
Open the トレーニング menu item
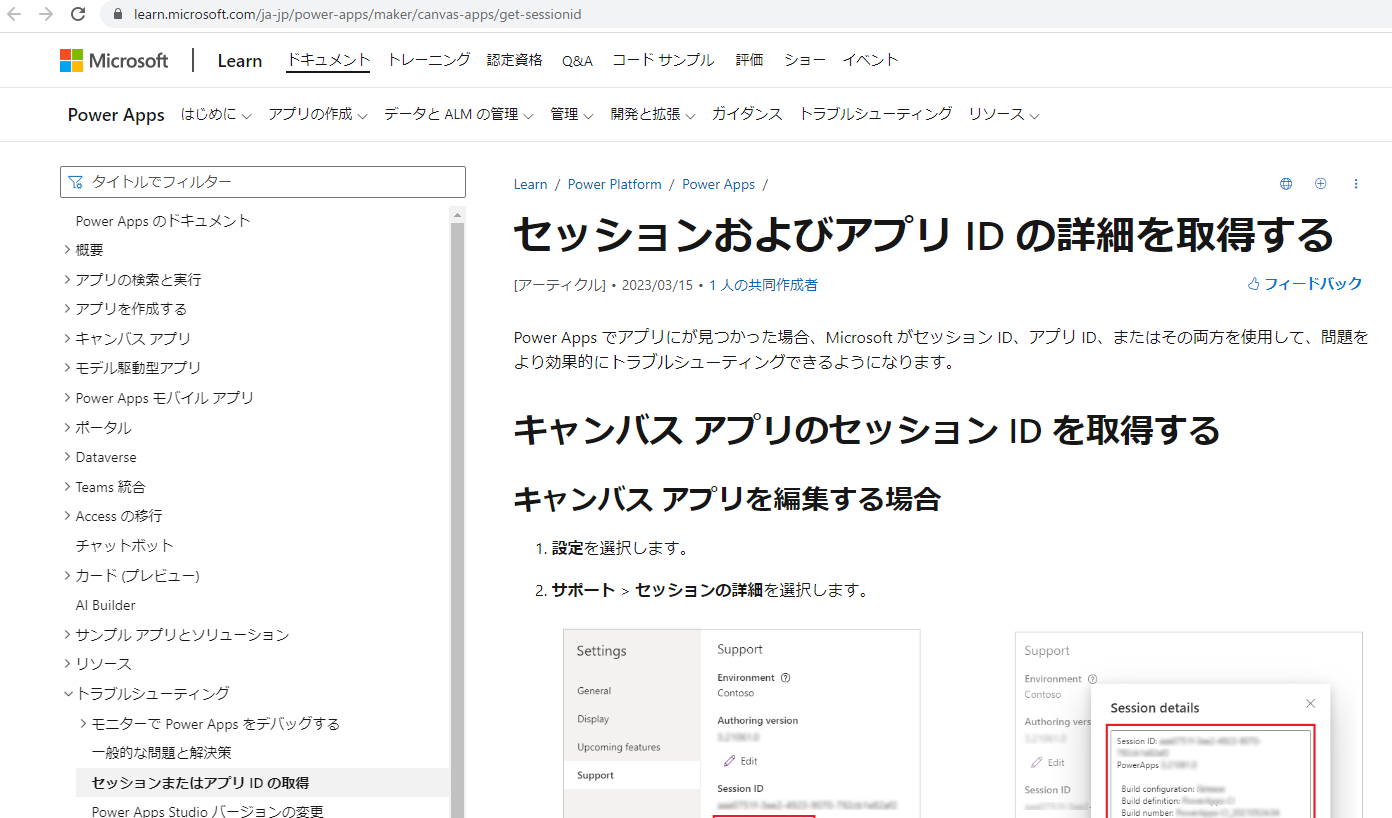[x=428, y=60]
